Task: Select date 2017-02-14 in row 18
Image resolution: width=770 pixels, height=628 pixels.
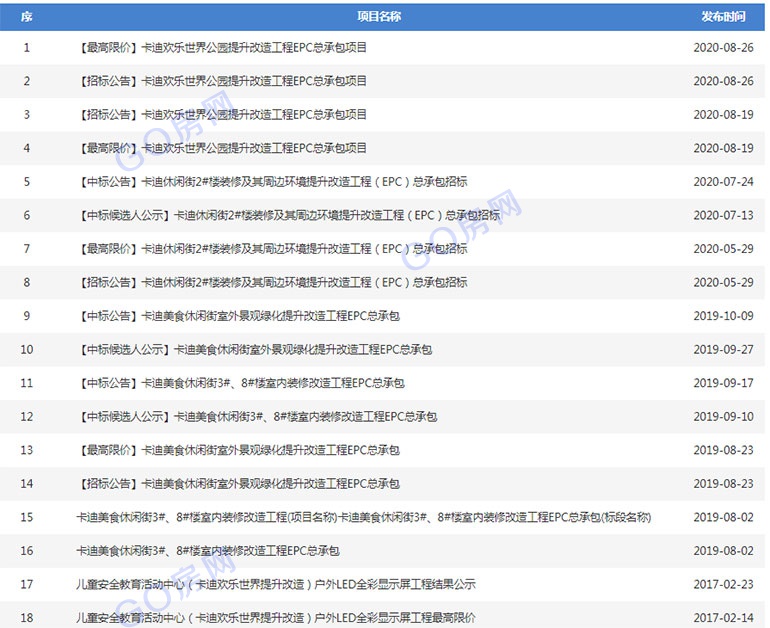Action: pos(723,618)
